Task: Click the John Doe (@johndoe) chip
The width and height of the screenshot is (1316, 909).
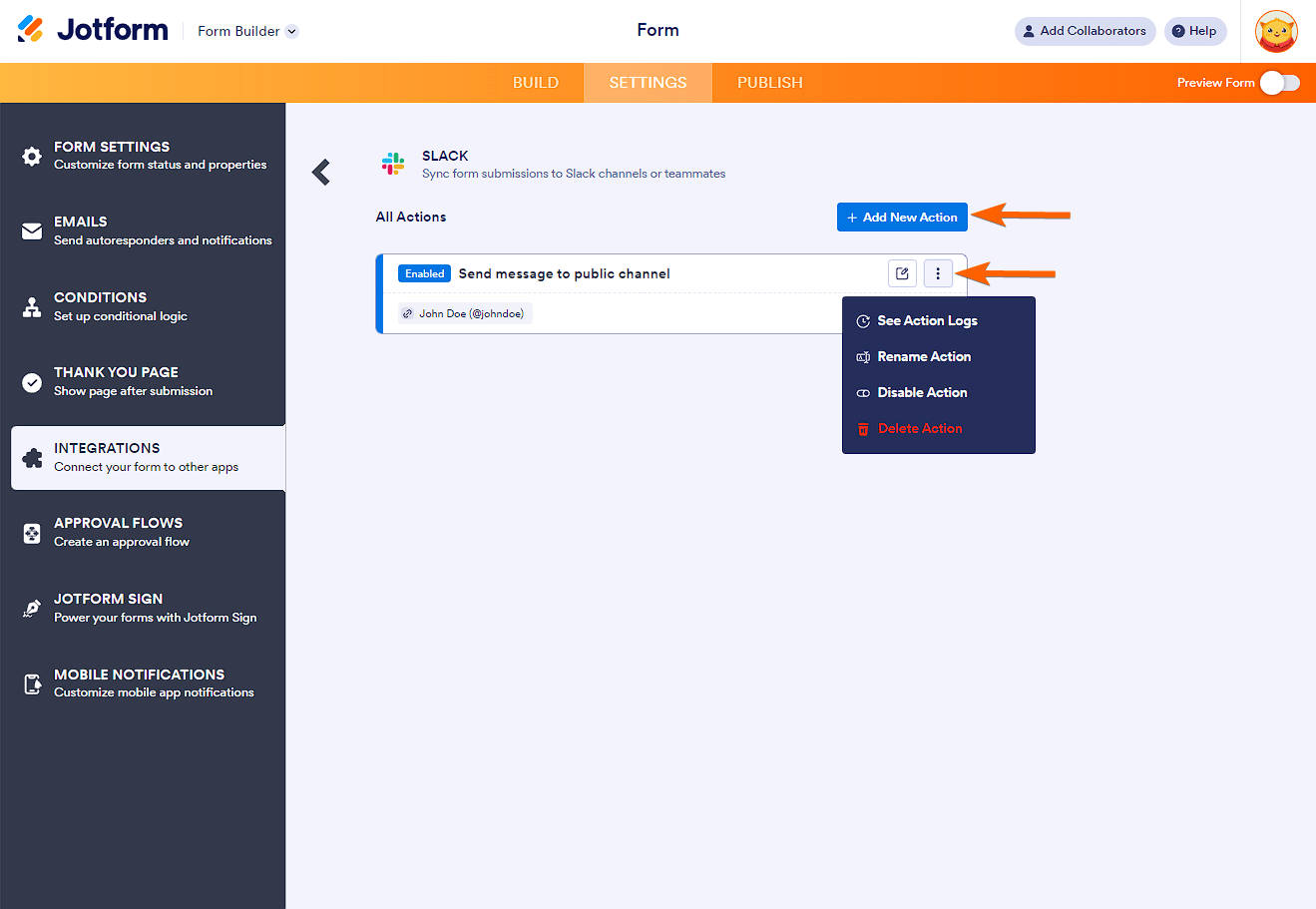Action: [x=465, y=313]
